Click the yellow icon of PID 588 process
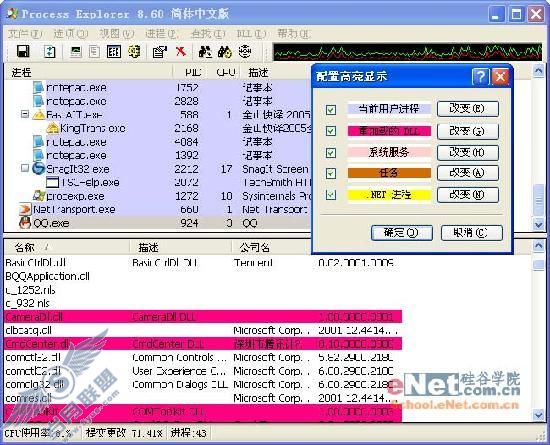Screen dimensions: 550x445 coord(39,114)
